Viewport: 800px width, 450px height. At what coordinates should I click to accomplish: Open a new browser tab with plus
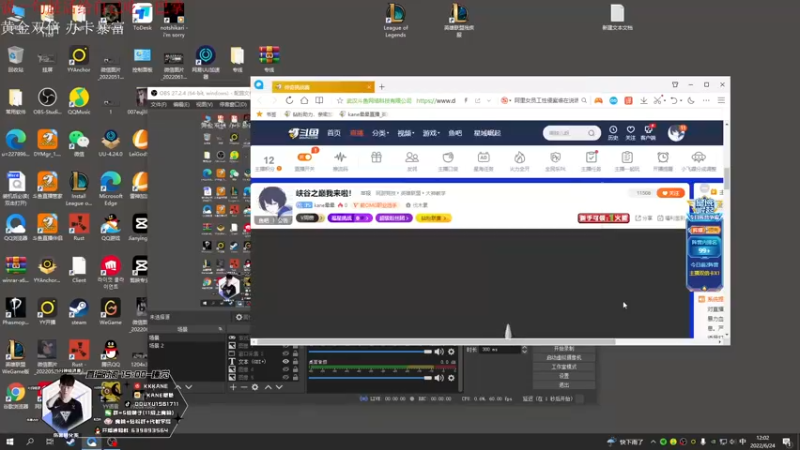382,87
